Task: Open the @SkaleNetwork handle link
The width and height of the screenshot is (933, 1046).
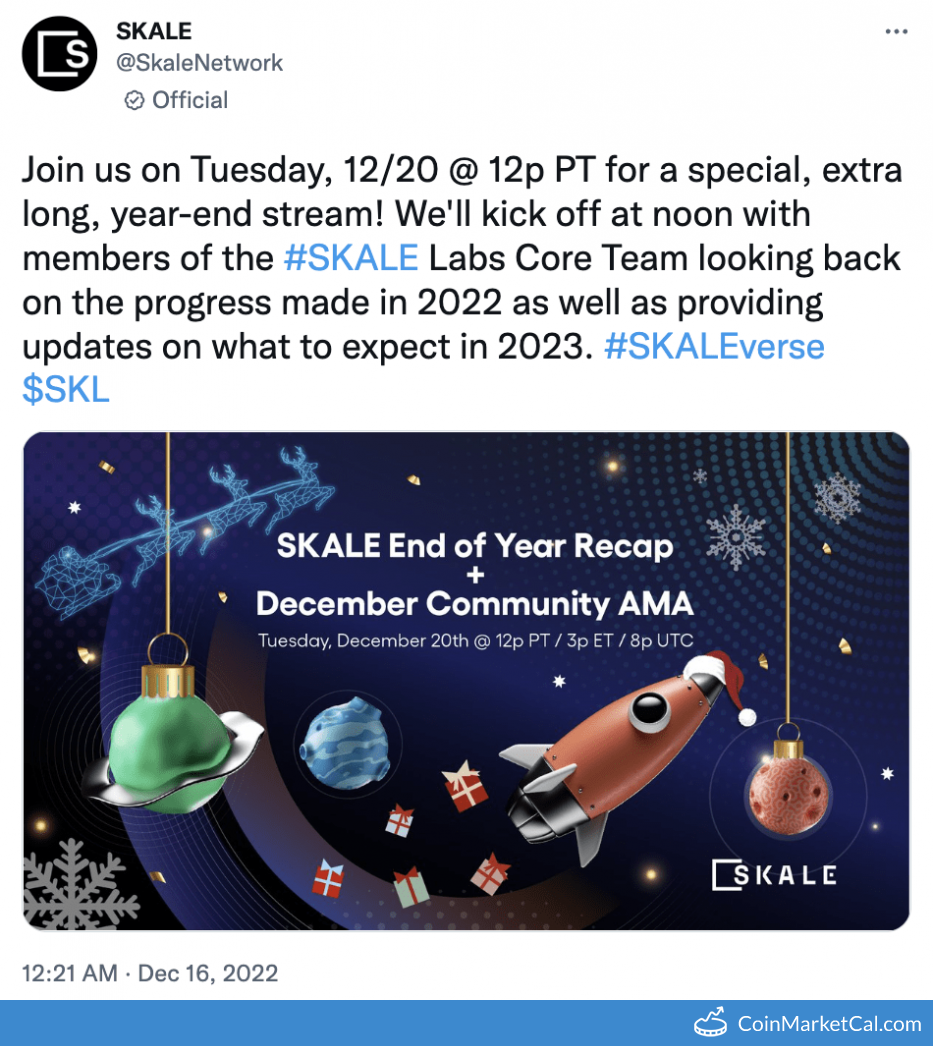Action: point(199,63)
